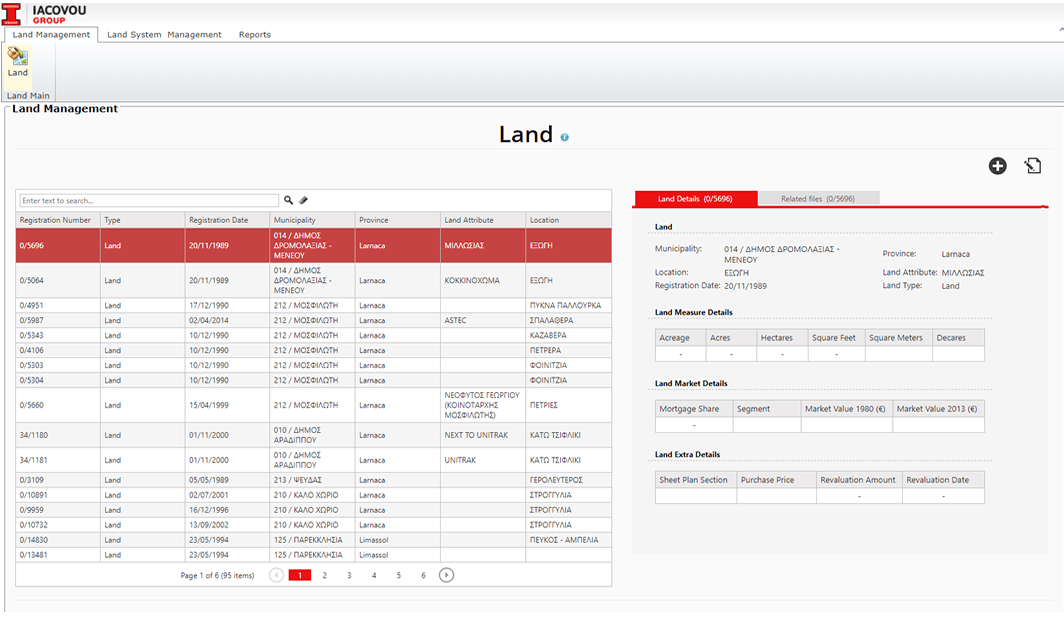Click the IACOVOU Group logo
Screen dimensions: 1064x620
[x=46, y=12]
